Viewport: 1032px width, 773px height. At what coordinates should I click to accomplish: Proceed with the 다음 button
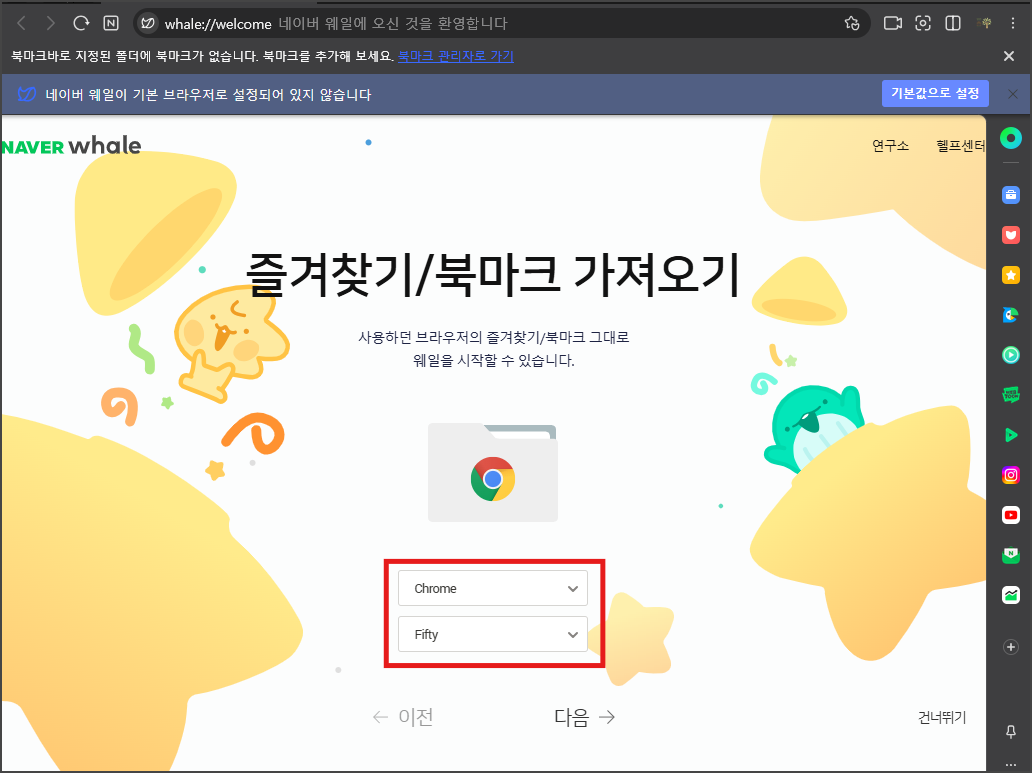(x=582, y=716)
